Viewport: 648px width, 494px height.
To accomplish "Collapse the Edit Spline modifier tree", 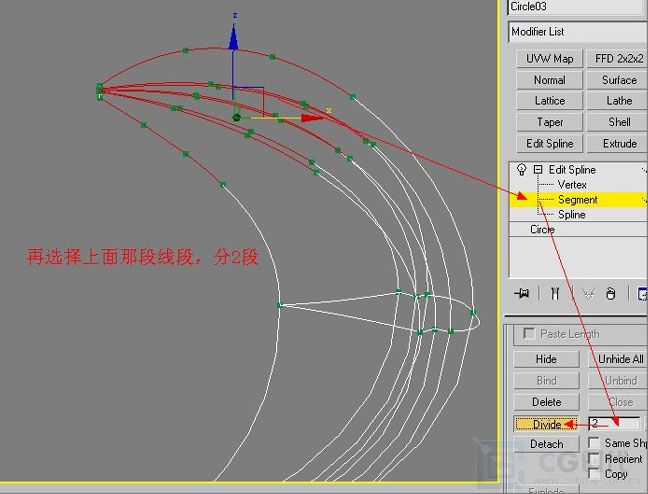I will coord(538,169).
